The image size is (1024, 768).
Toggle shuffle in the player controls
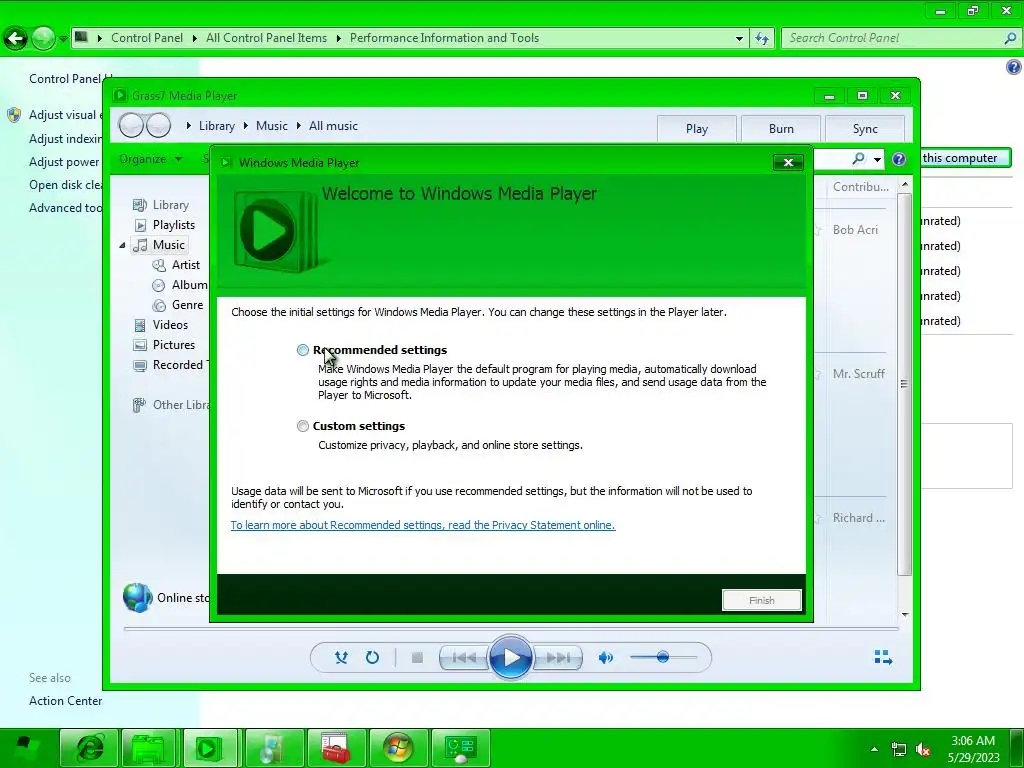[341, 658]
